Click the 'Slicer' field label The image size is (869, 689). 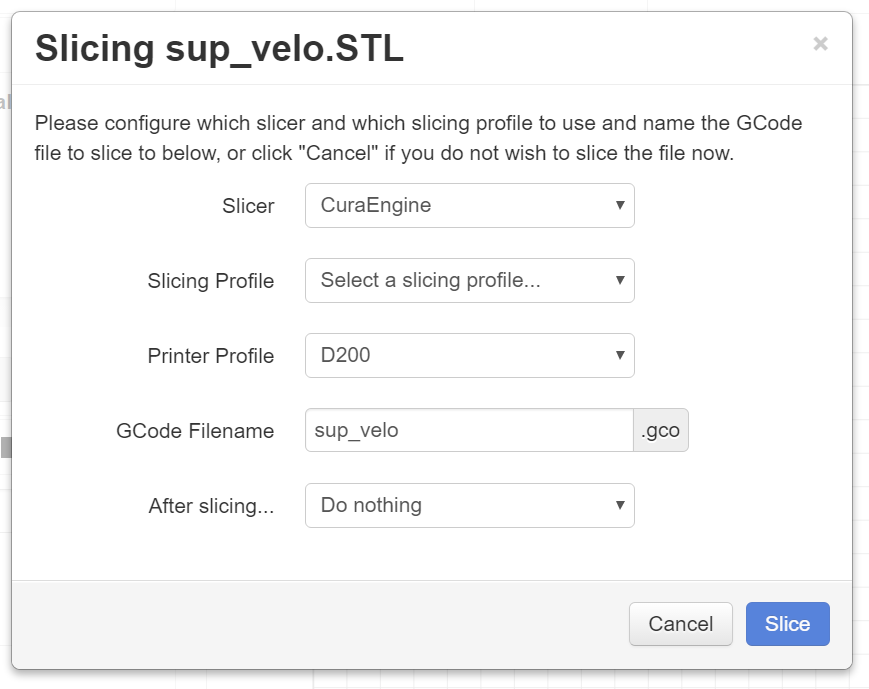(x=248, y=206)
